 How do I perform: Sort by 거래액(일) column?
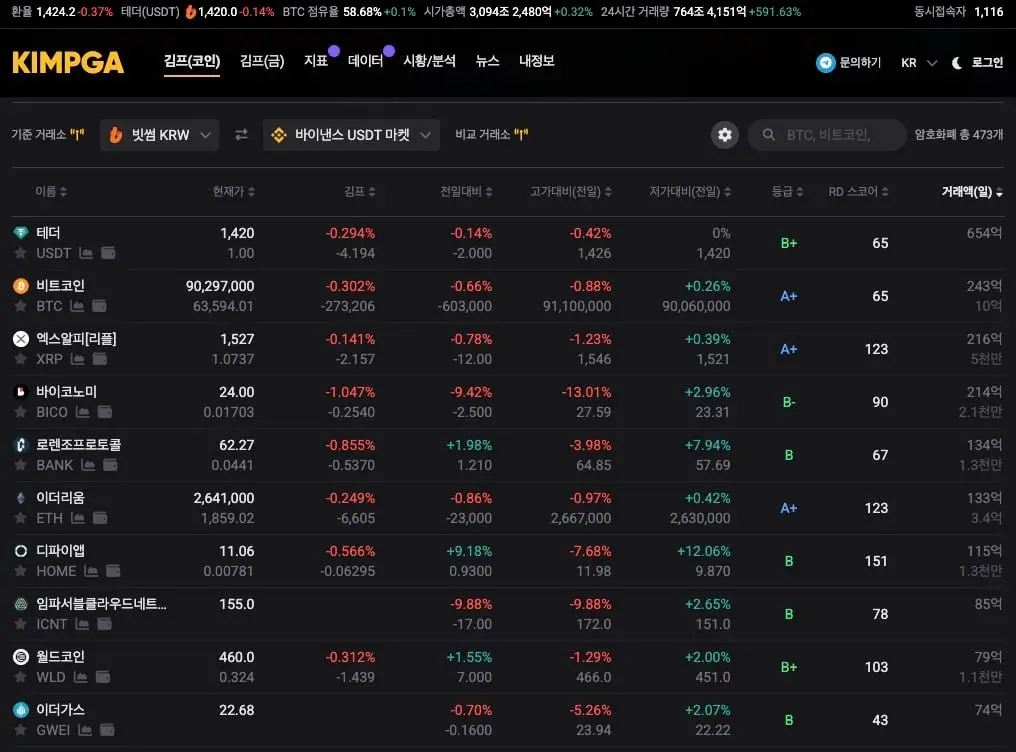click(x=972, y=192)
